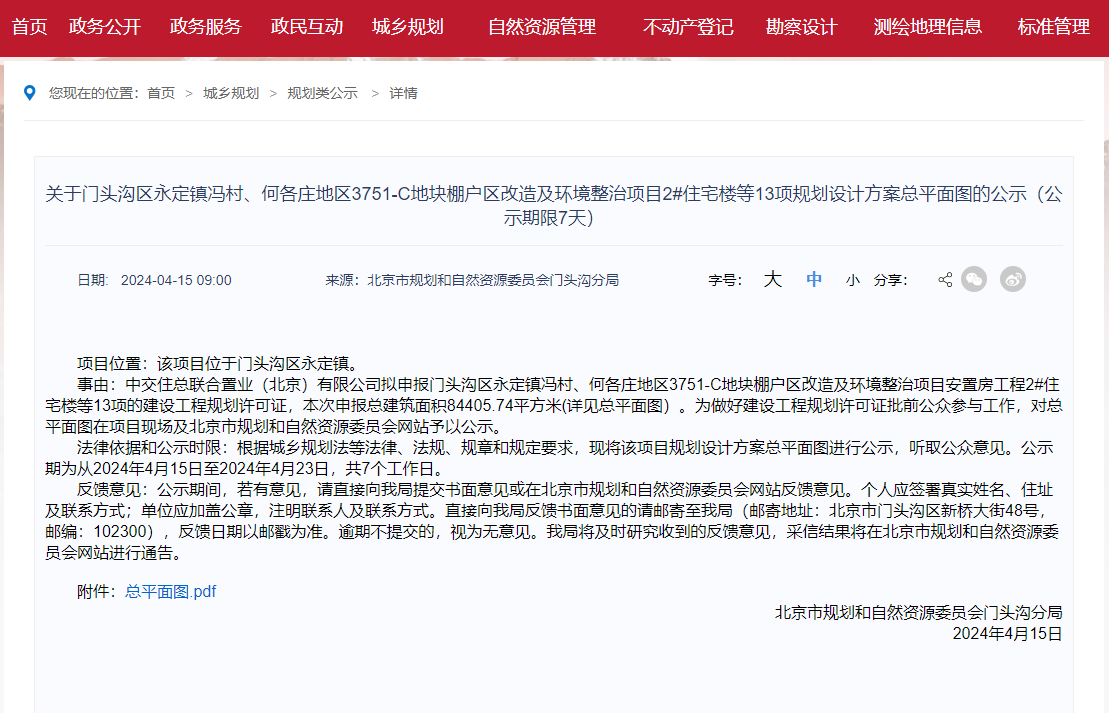Viewport: 1109px width, 713px height.
Task: Share article via WeChat icon
Action: (x=974, y=279)
